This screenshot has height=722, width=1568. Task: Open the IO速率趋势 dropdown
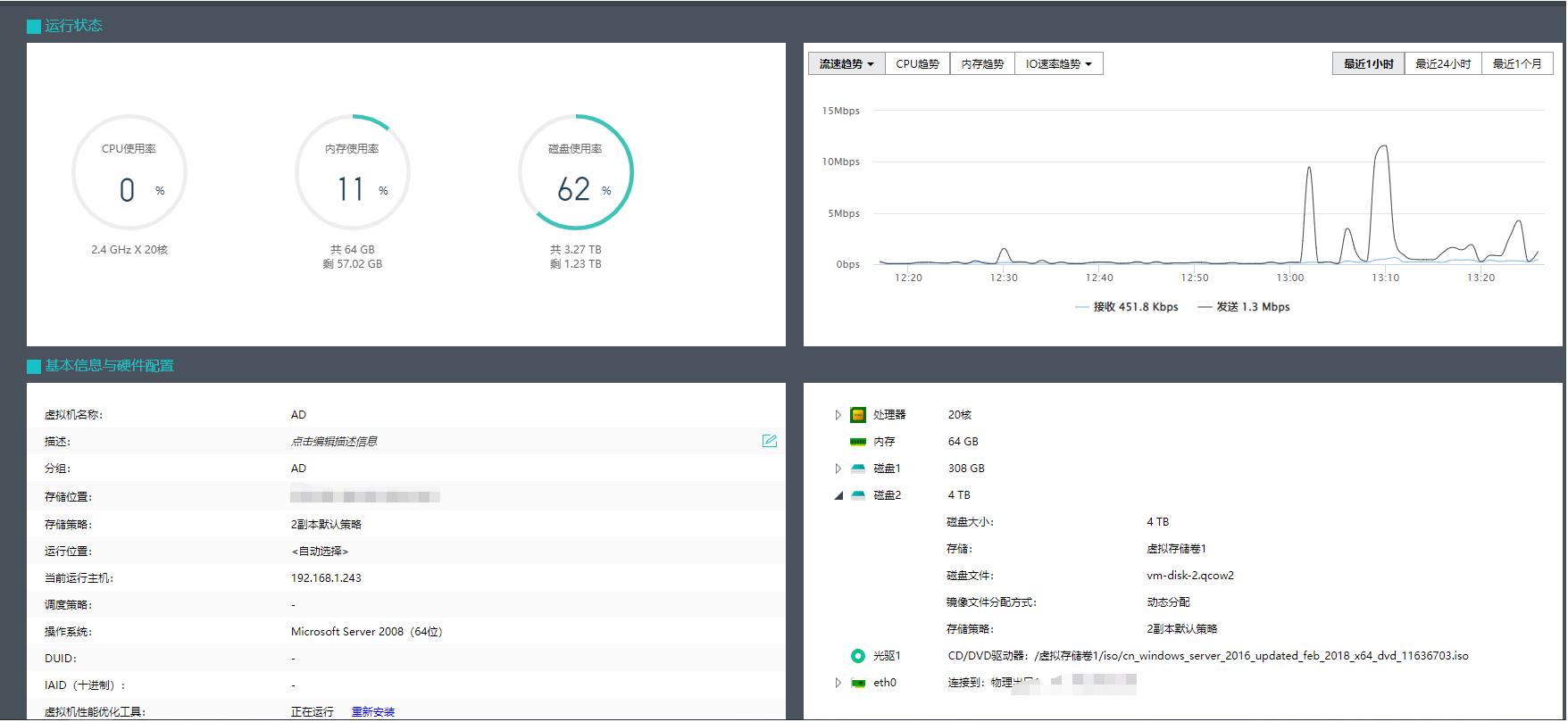1058,64
